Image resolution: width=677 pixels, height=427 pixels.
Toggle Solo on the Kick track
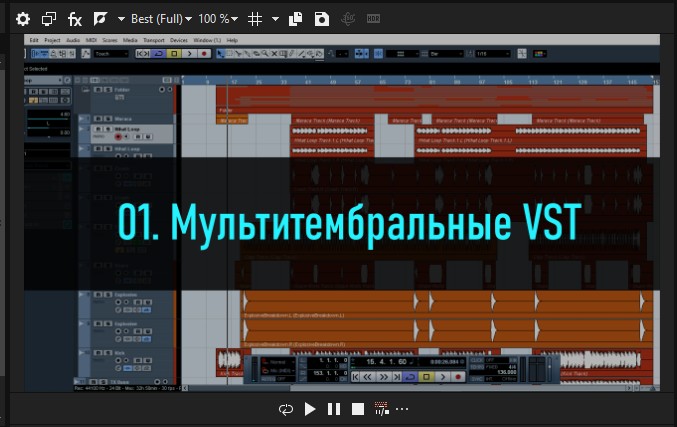[x=108, y=353]
